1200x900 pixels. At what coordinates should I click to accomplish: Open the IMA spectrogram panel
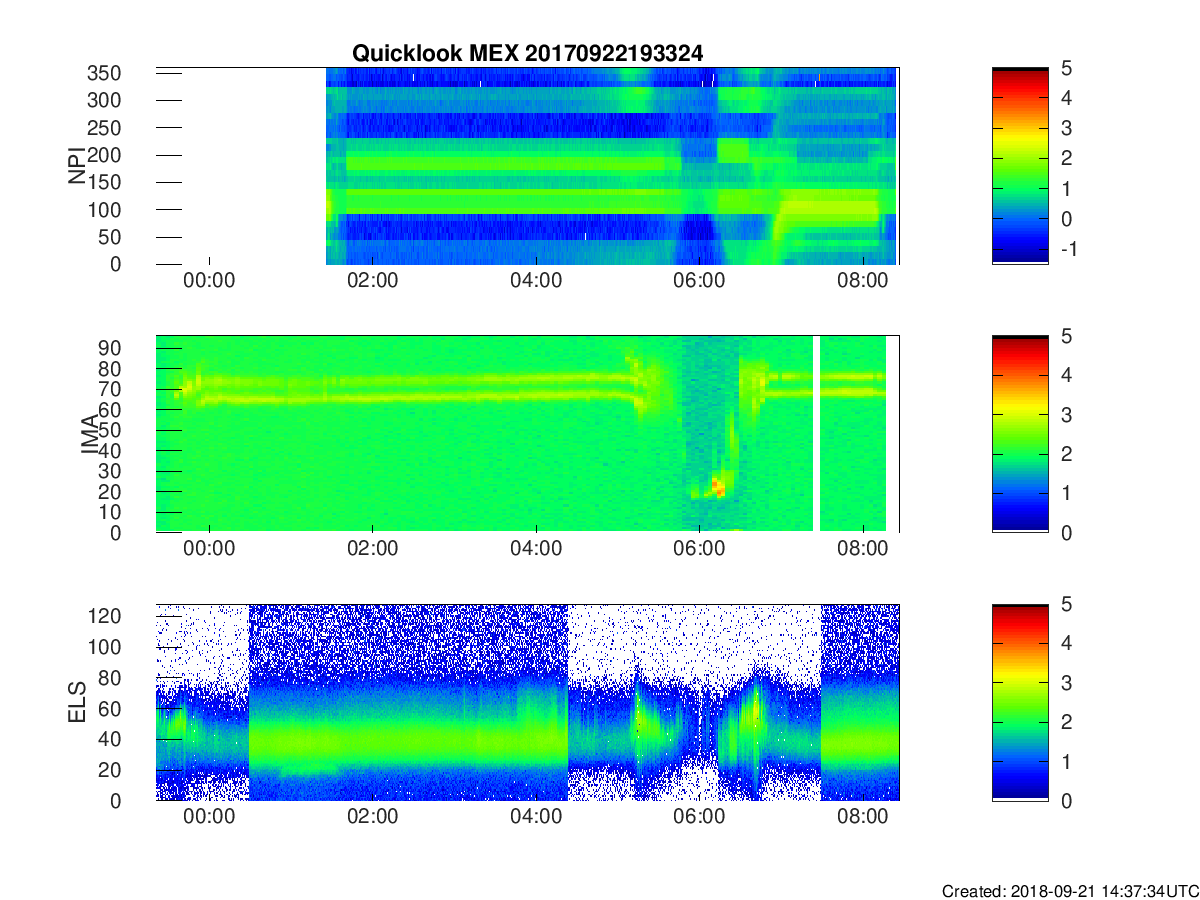coord(527,434)
